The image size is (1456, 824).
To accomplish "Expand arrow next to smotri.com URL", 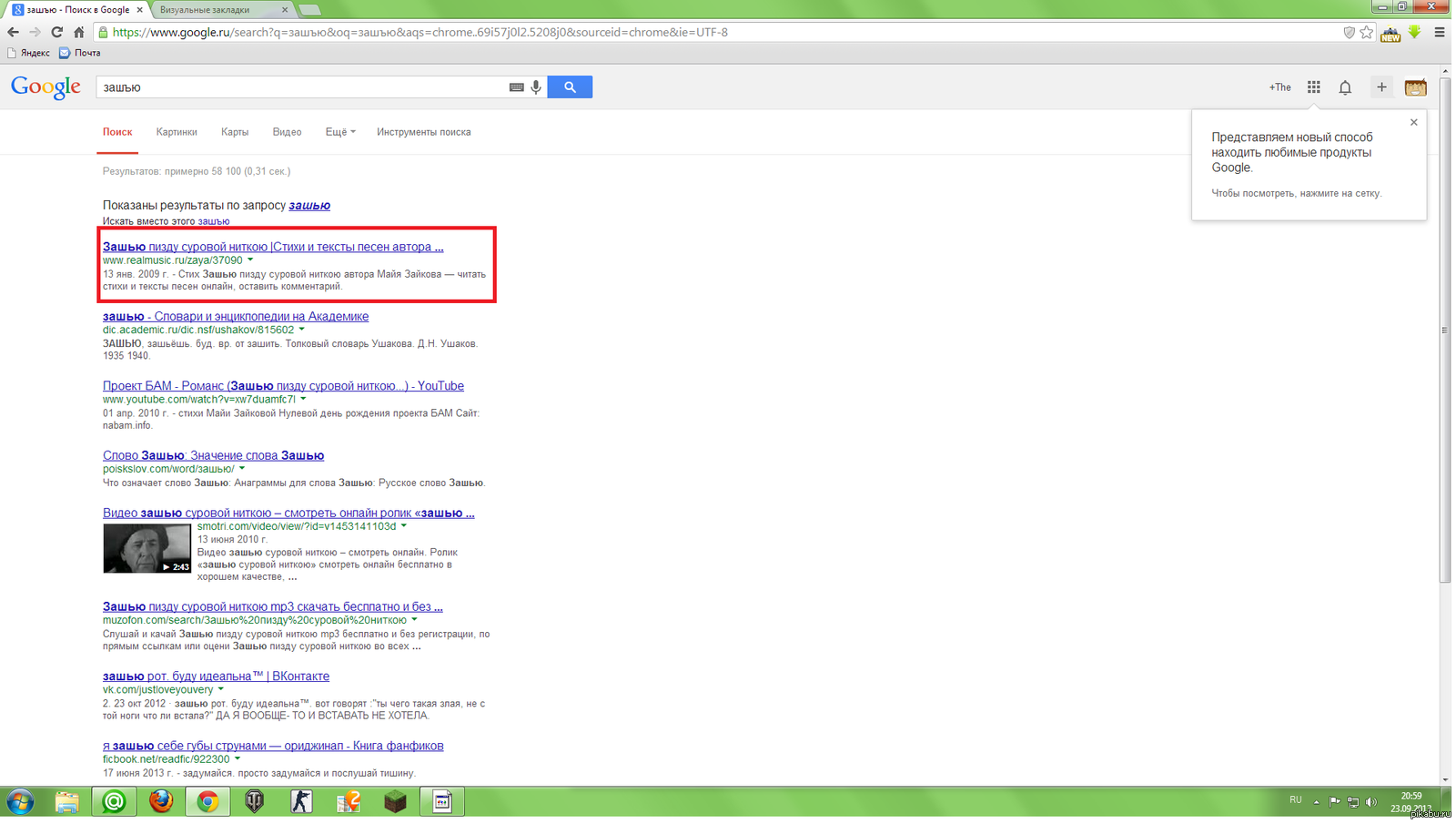I will (404, 526).
